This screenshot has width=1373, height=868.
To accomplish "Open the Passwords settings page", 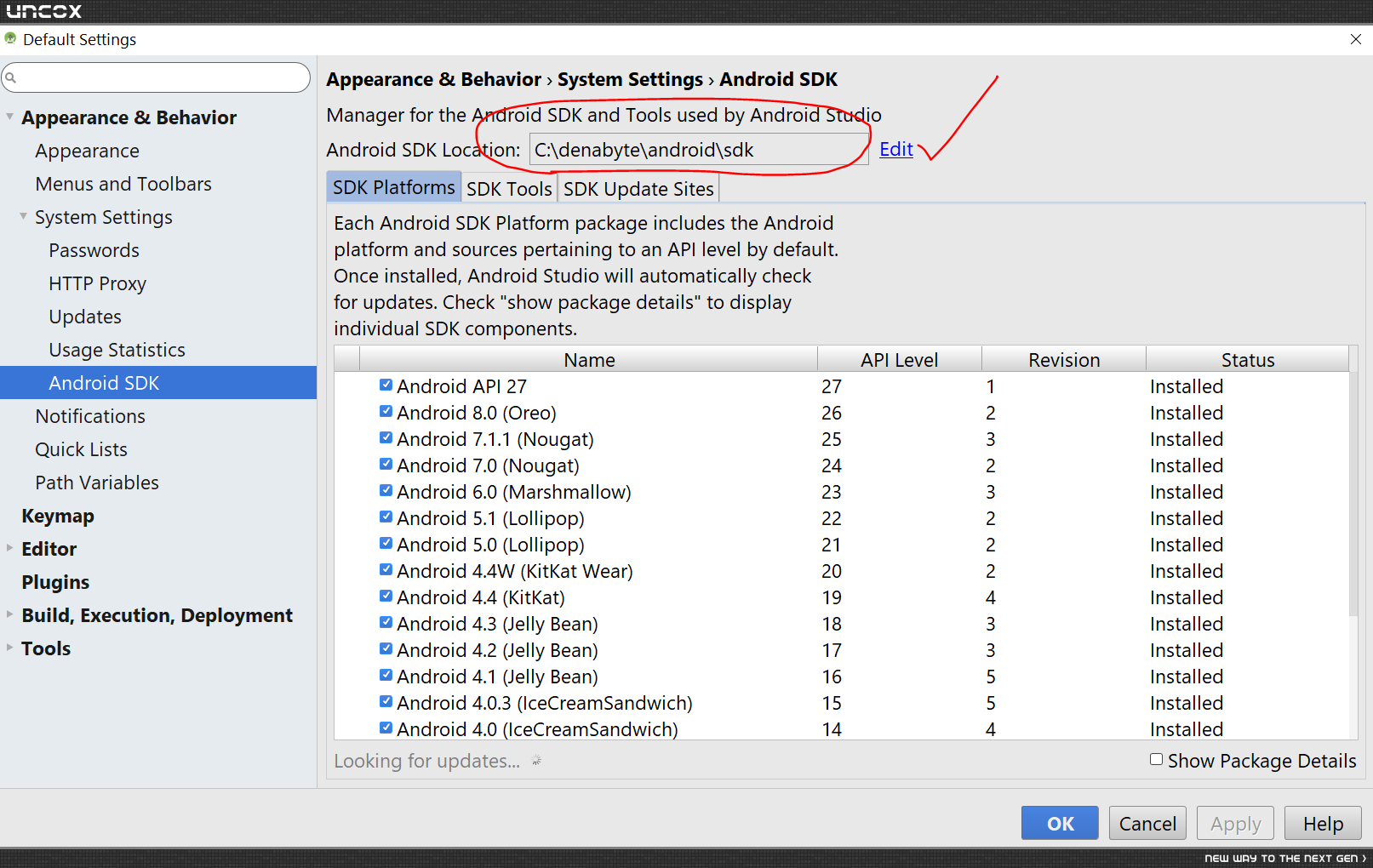I will 94,250.
